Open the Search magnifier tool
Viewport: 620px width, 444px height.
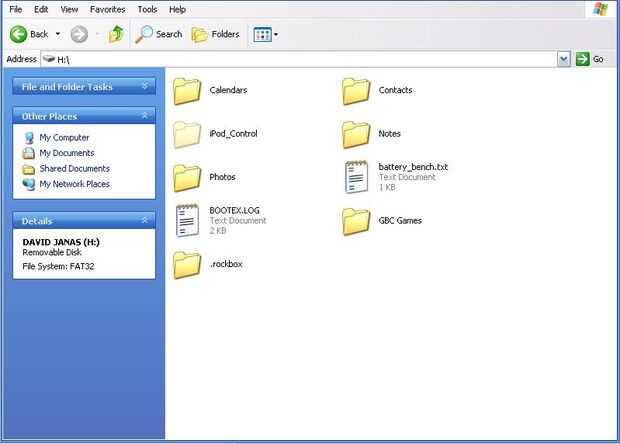pyautogui.click(x=159, y=34)
